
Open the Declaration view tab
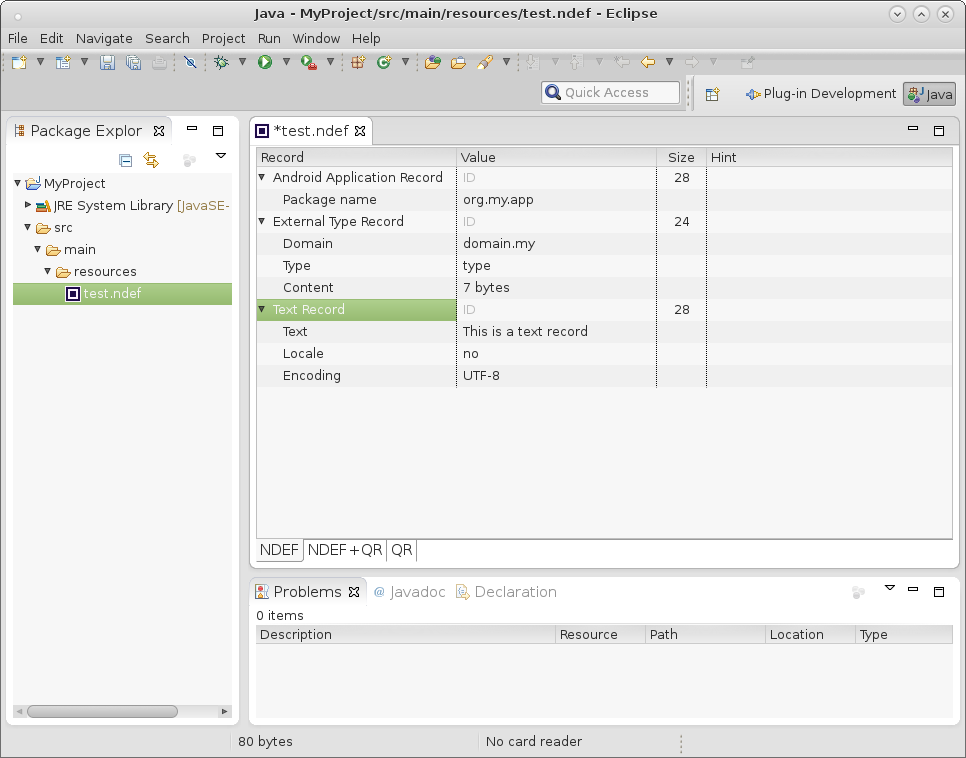506,592
